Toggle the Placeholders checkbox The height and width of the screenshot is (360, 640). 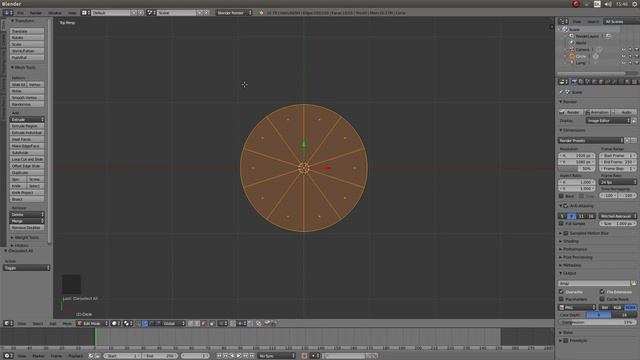click(x=561, y=299)
